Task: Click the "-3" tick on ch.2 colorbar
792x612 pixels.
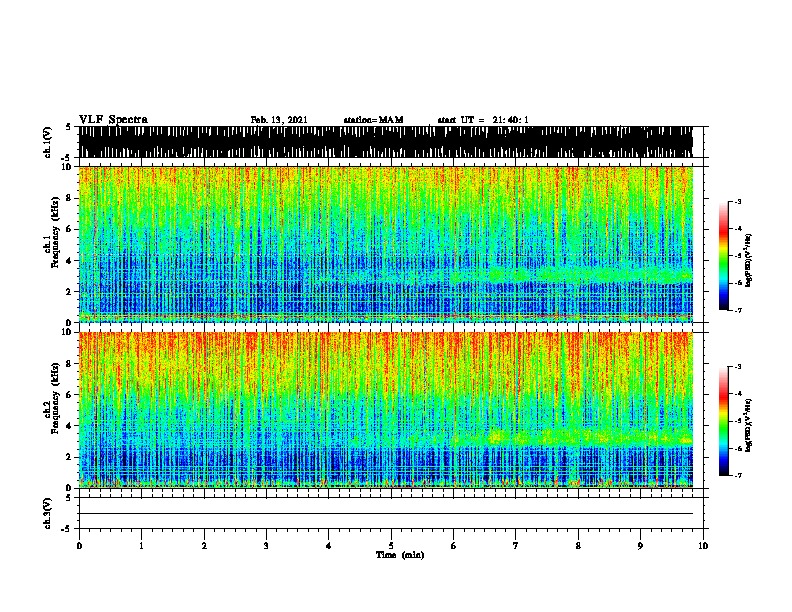Action: pos(738,367)
